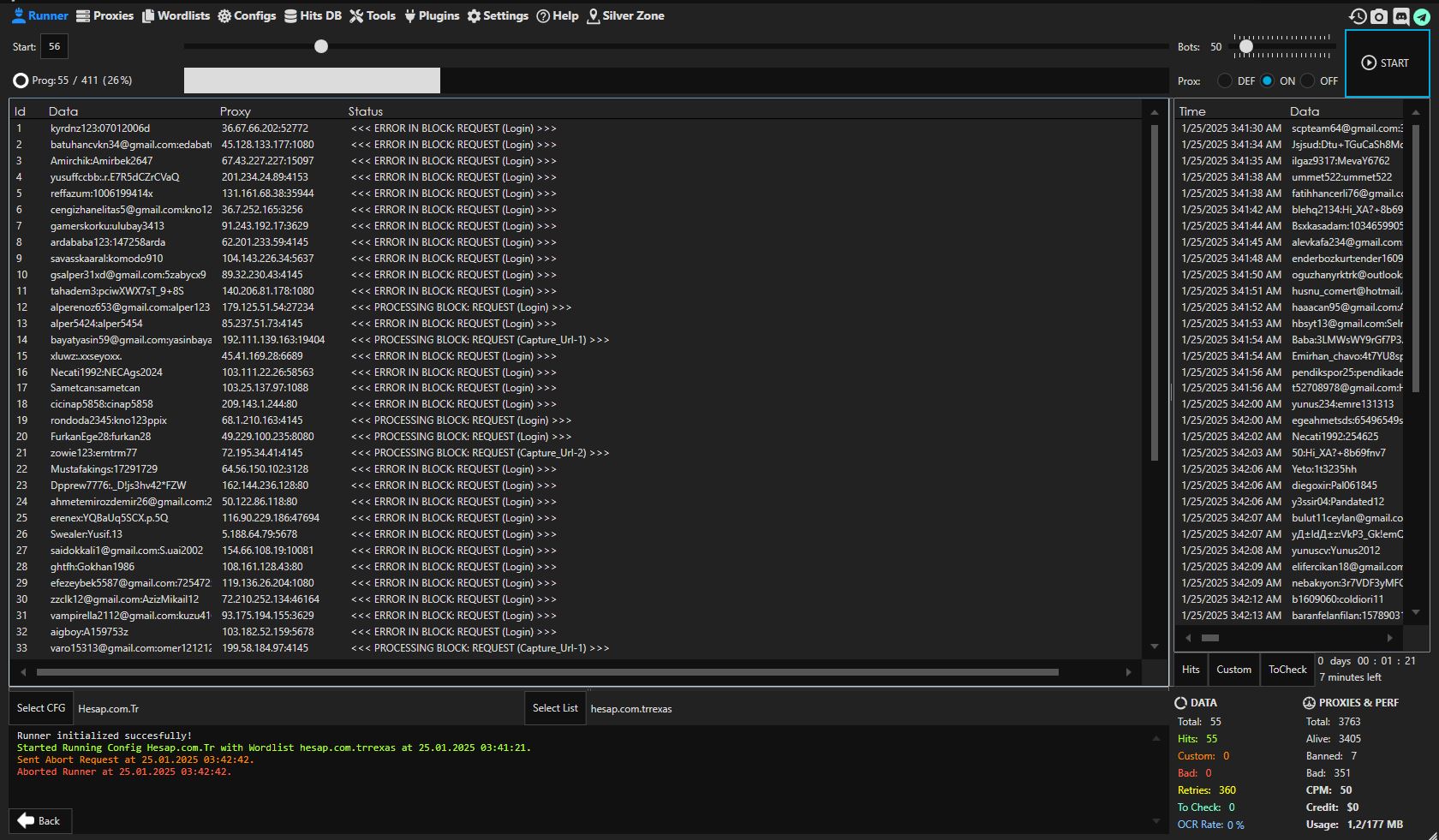Open the Wordlists section icon
This screenshot has height=840, width=1439.
pos(148,15)
